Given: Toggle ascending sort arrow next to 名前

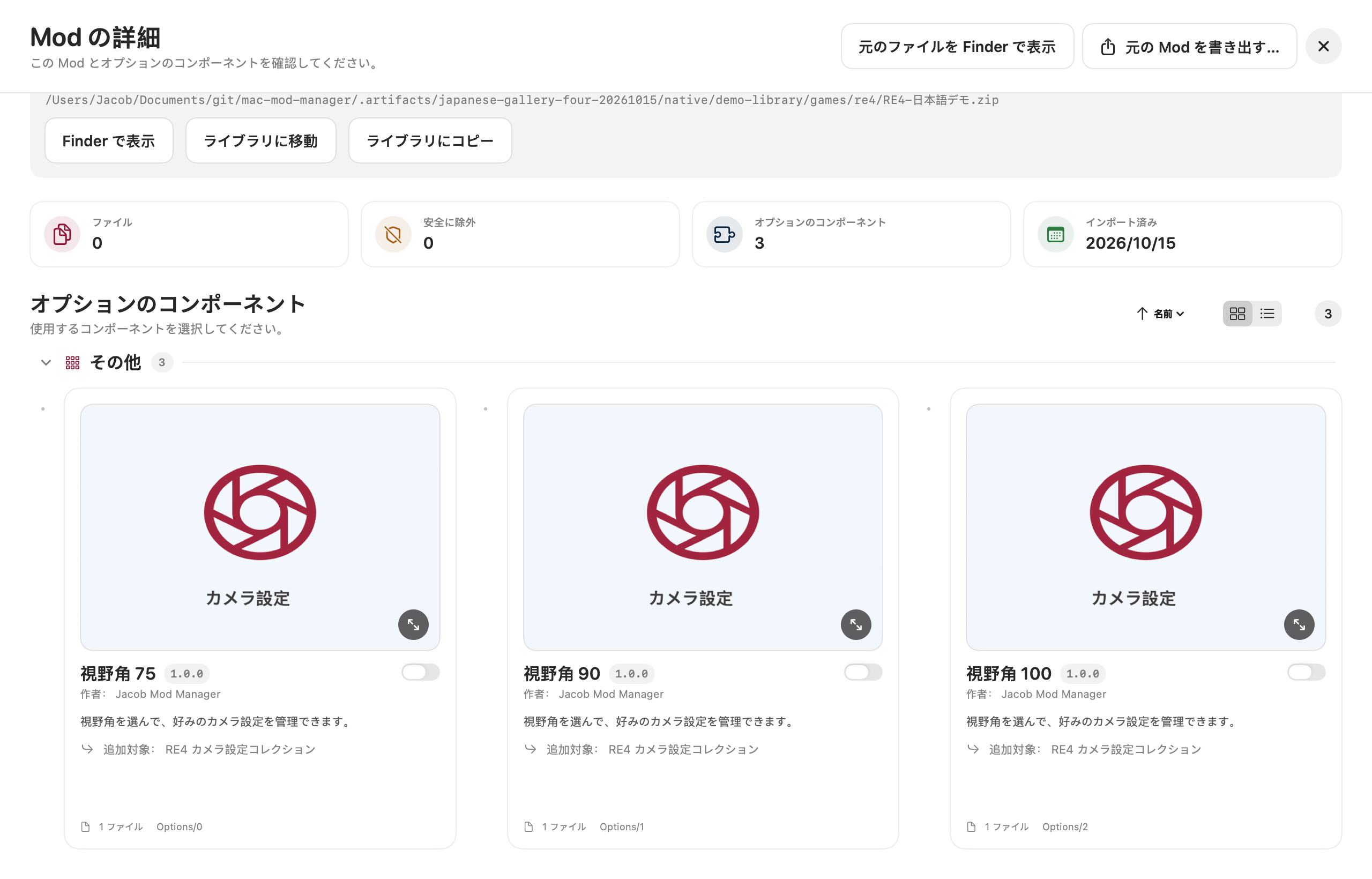Looking at the screenshot, I should click(1142, 314).
